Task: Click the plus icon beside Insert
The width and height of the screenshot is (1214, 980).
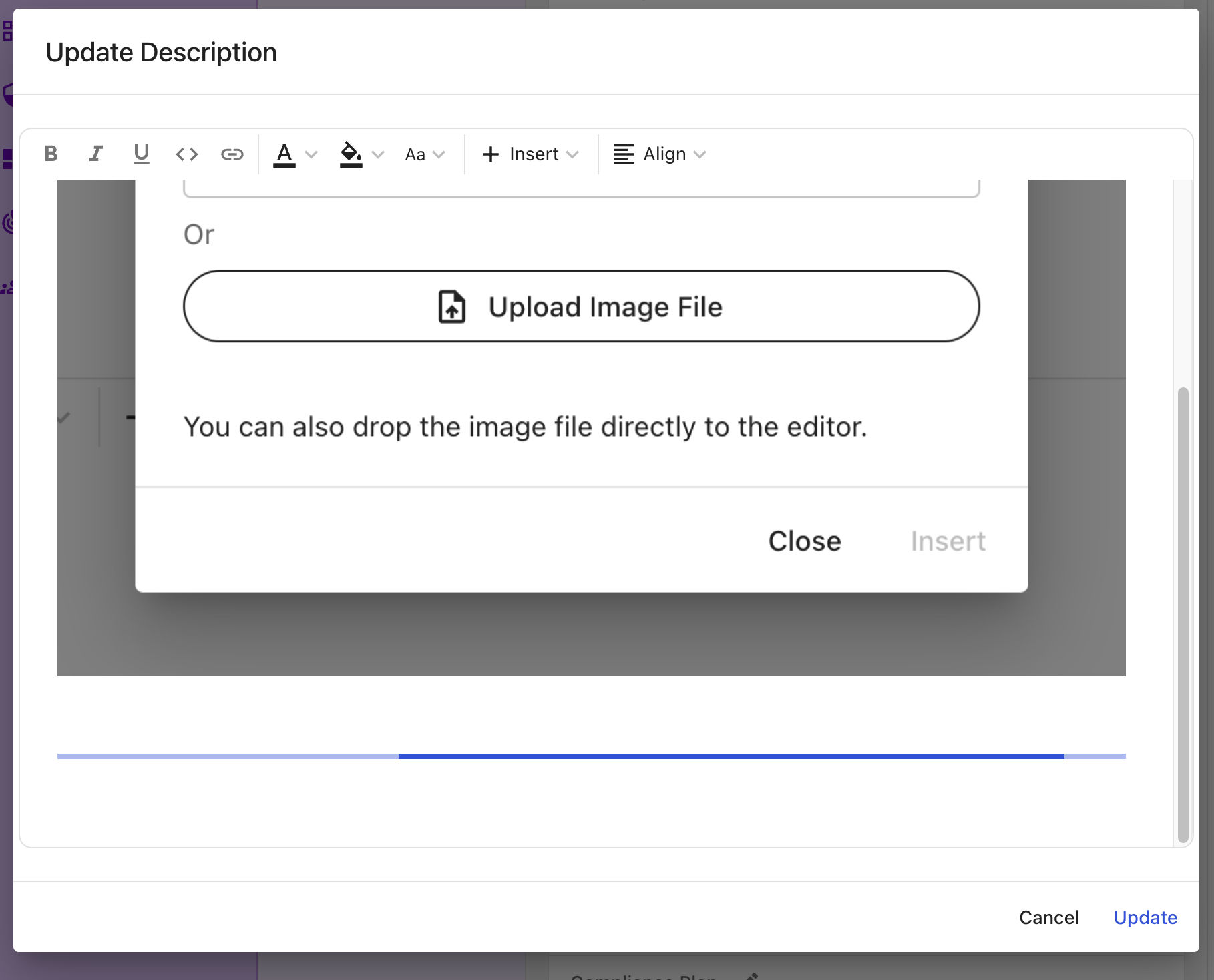Action: (491, 154)
